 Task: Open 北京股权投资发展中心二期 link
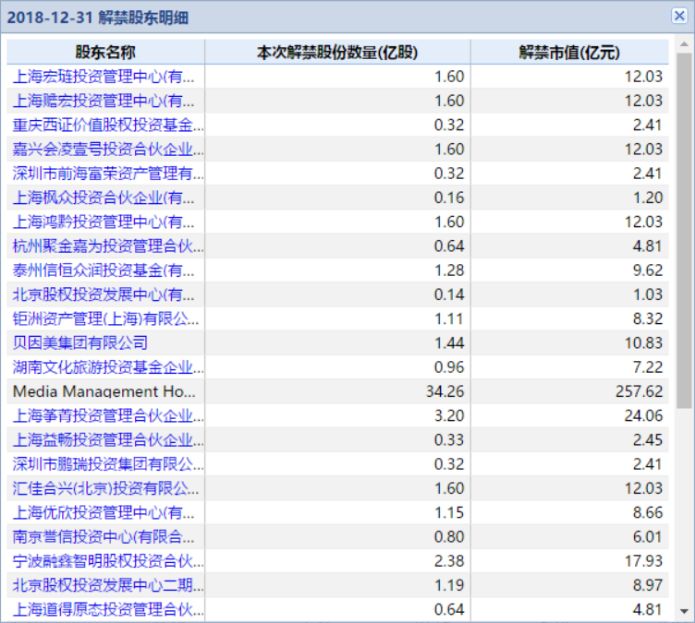click(x=108, y=585)
